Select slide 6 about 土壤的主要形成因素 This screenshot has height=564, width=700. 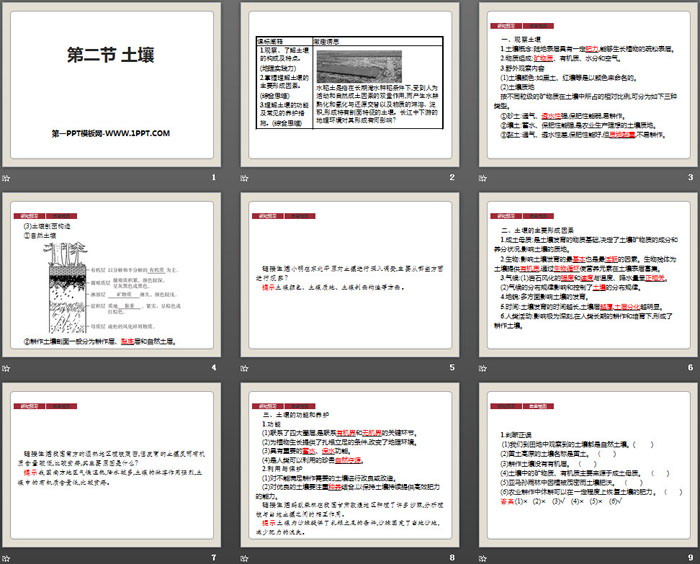(x=588, y=275)
